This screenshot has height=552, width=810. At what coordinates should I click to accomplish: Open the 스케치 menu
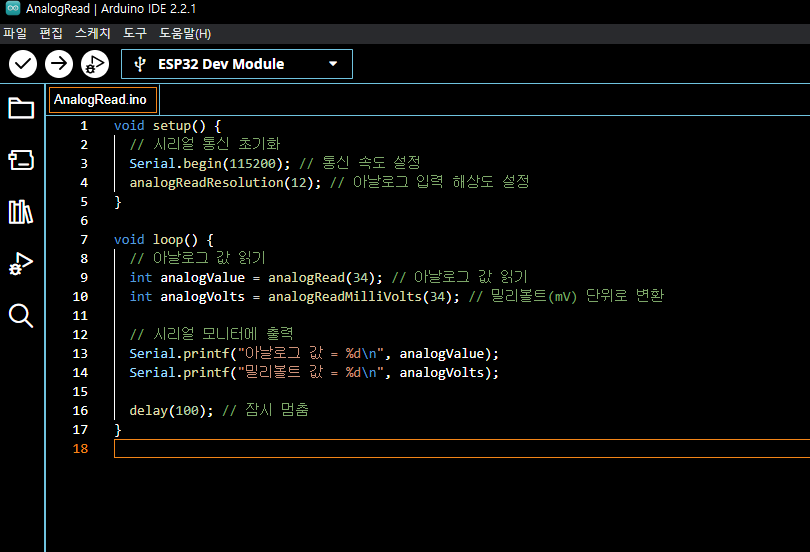coord(92,34)
